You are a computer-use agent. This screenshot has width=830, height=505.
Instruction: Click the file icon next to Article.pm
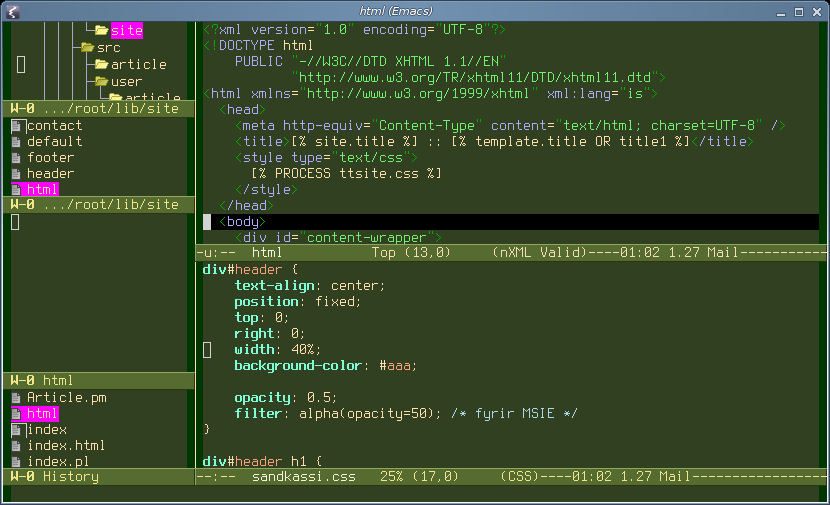tap(16, 398)
